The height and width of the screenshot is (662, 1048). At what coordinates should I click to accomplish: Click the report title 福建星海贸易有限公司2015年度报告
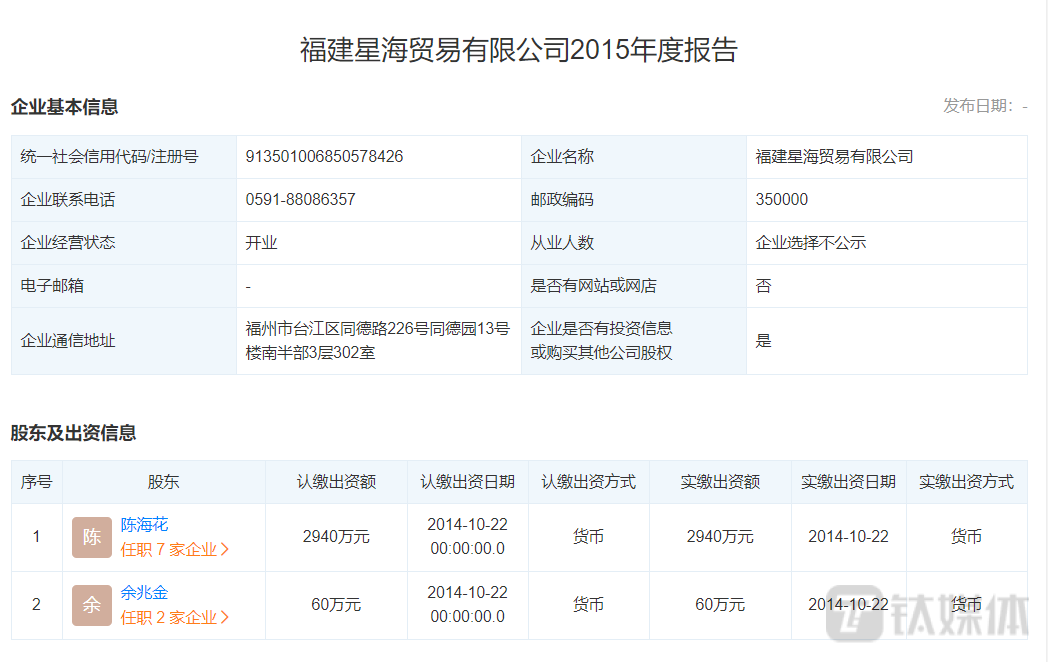[x=518, y=50]
